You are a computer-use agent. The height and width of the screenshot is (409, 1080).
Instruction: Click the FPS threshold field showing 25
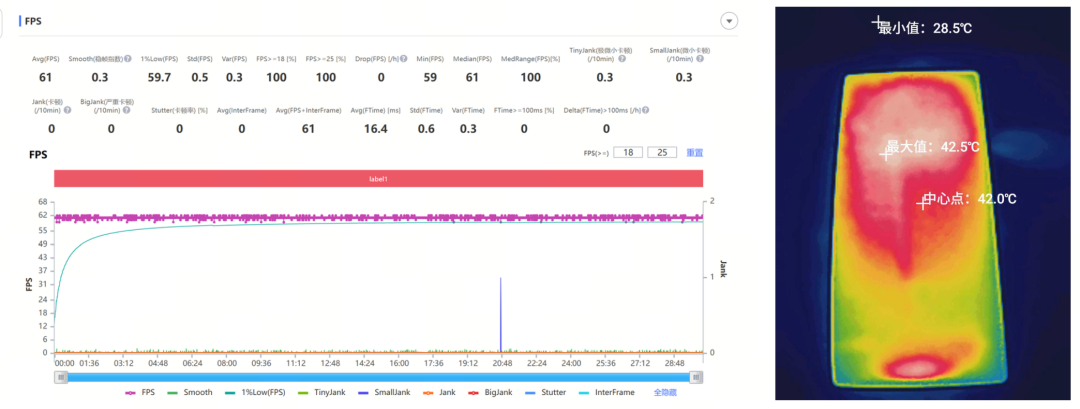[662, 152]
